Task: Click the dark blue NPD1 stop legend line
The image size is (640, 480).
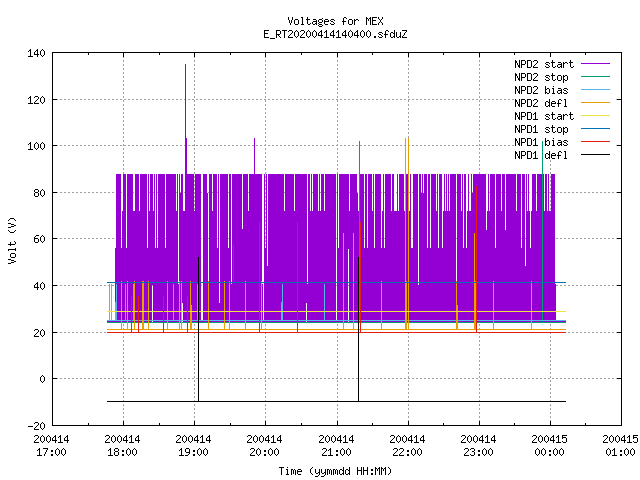Action: [595, 129]
